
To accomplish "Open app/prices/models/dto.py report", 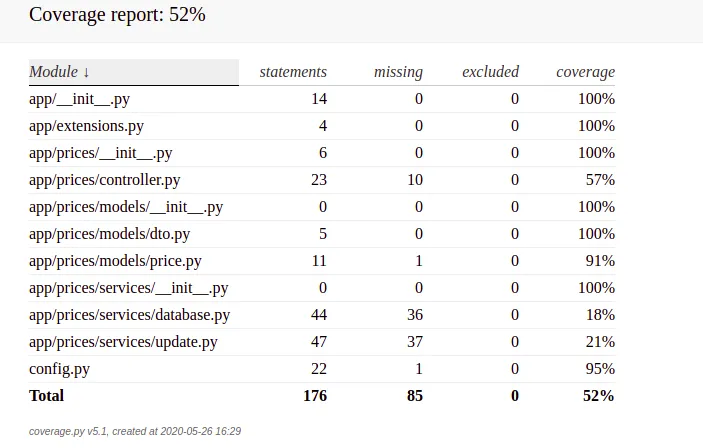I will (110, 234).
